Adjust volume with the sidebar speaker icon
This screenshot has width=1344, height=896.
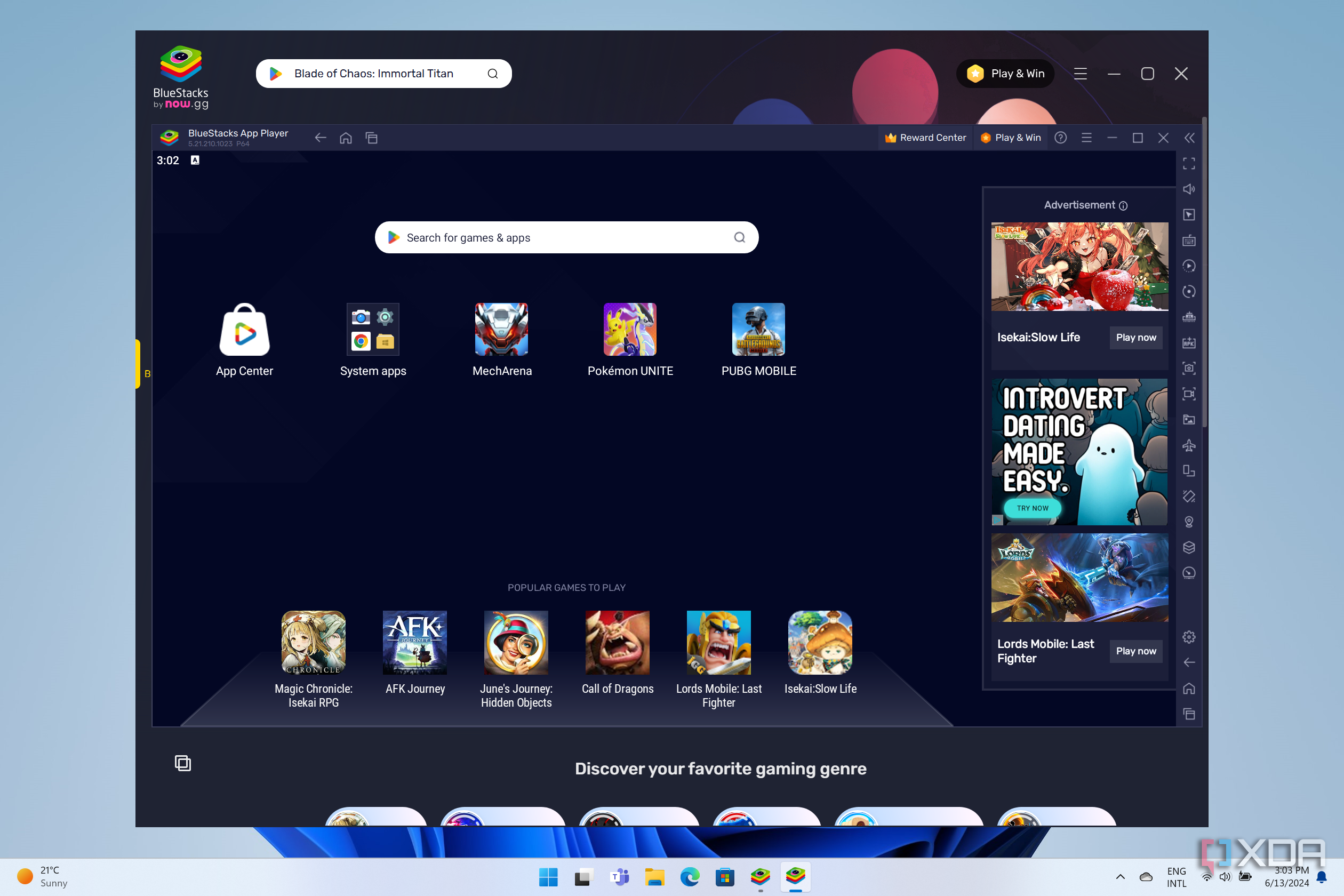[x=1189, y=189]
